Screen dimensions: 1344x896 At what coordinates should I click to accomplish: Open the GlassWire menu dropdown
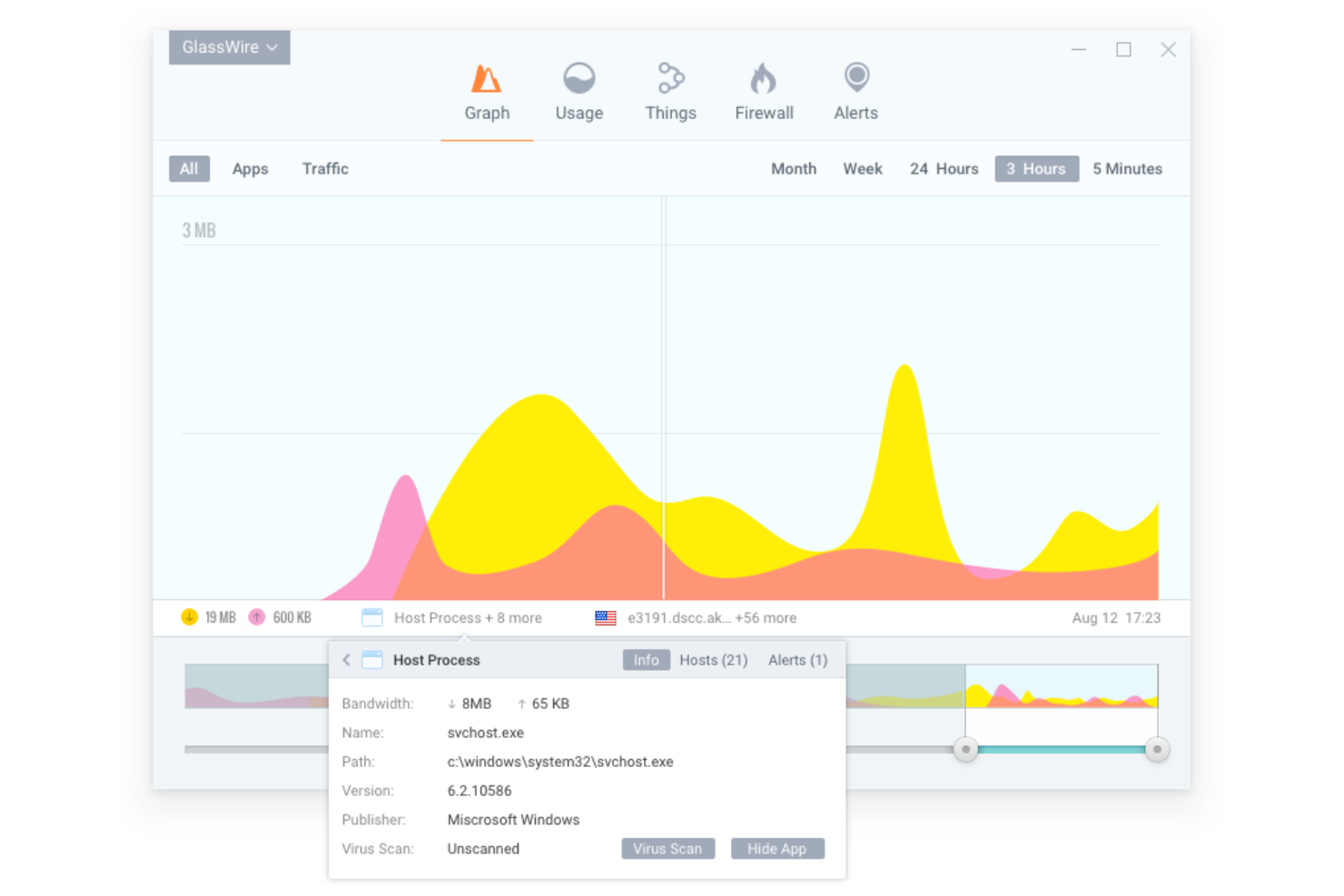click(x=230, y=47)
